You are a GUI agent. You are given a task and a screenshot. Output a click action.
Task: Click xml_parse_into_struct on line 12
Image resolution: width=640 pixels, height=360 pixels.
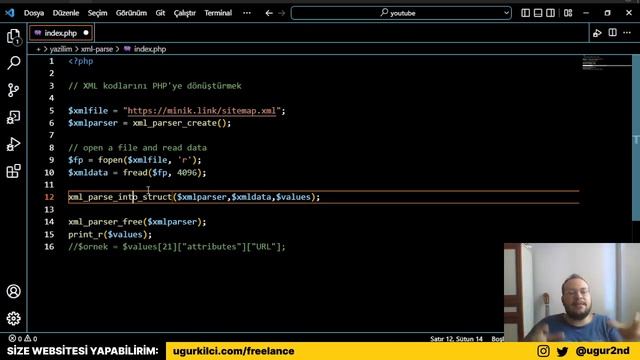coord(120,197)
